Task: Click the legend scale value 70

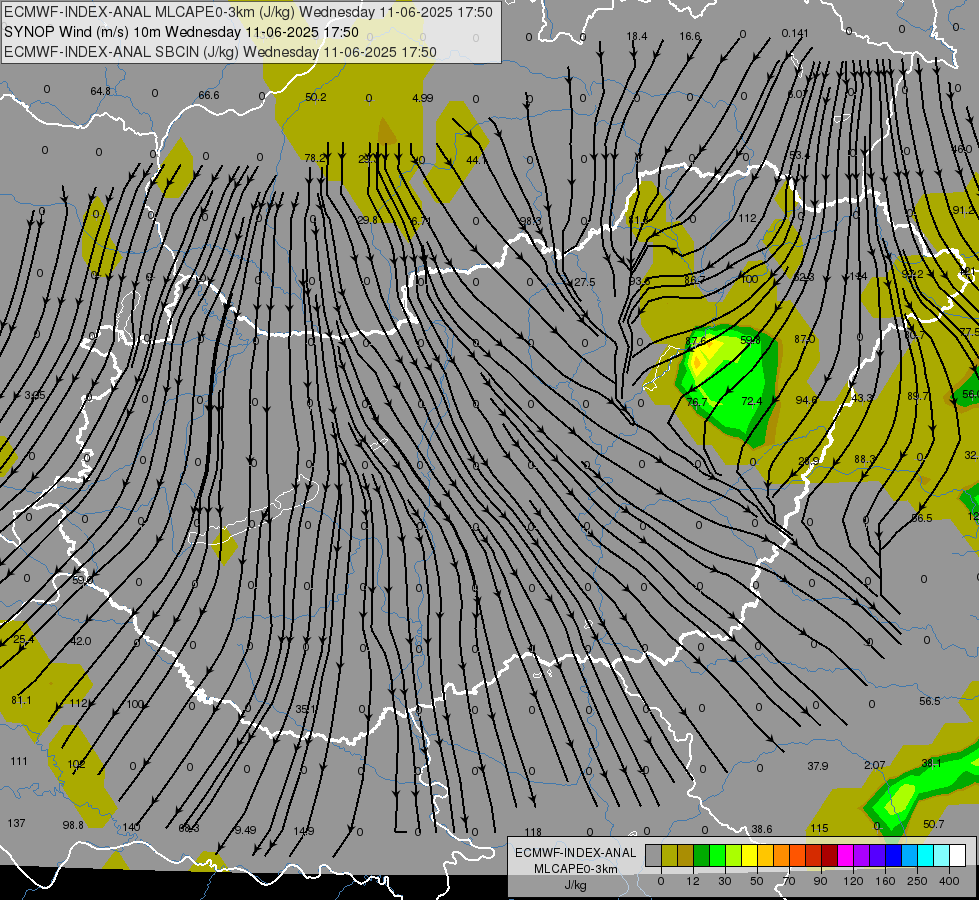Action: pyautogui.click(x=789, y=881)
